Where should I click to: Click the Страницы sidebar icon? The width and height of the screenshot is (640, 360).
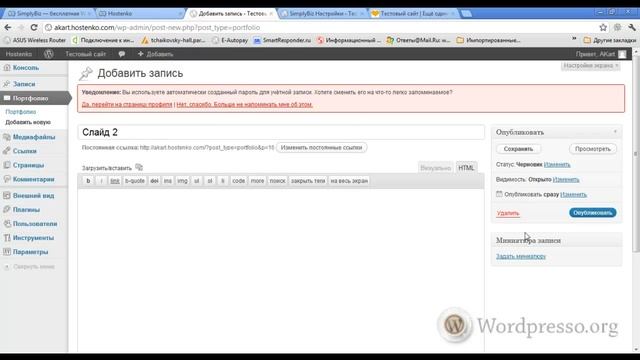(7, 165)
